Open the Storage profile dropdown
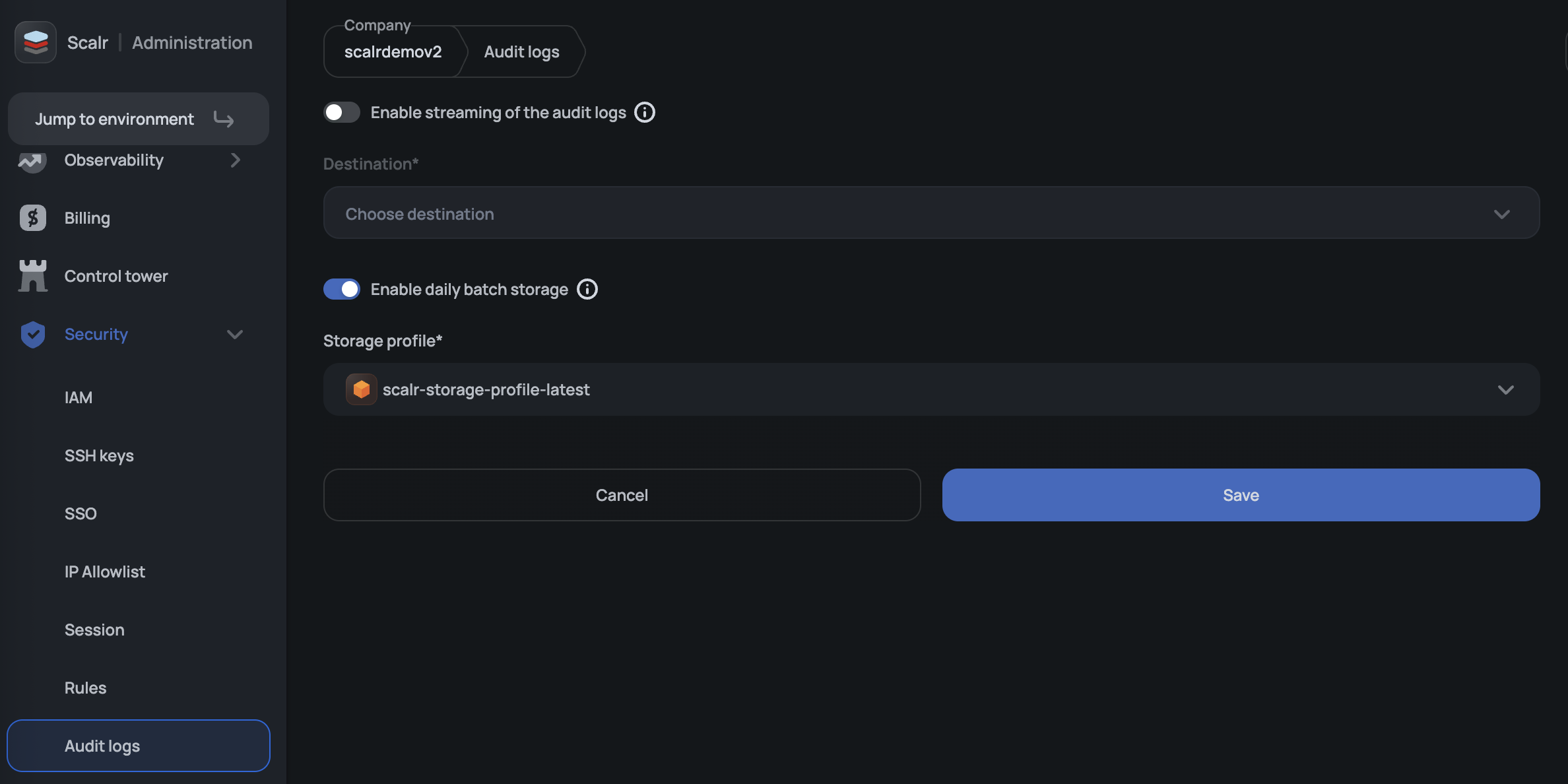 [931, 389]
